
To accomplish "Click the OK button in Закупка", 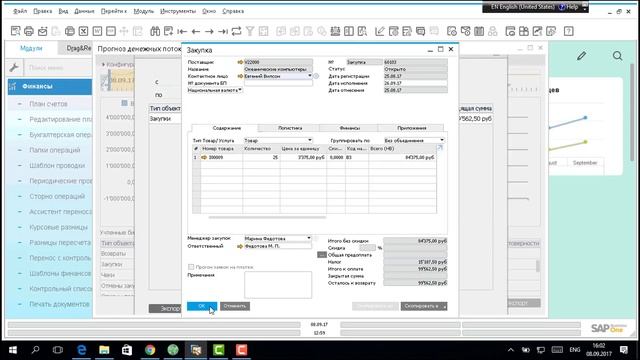I will coord(202,306).
